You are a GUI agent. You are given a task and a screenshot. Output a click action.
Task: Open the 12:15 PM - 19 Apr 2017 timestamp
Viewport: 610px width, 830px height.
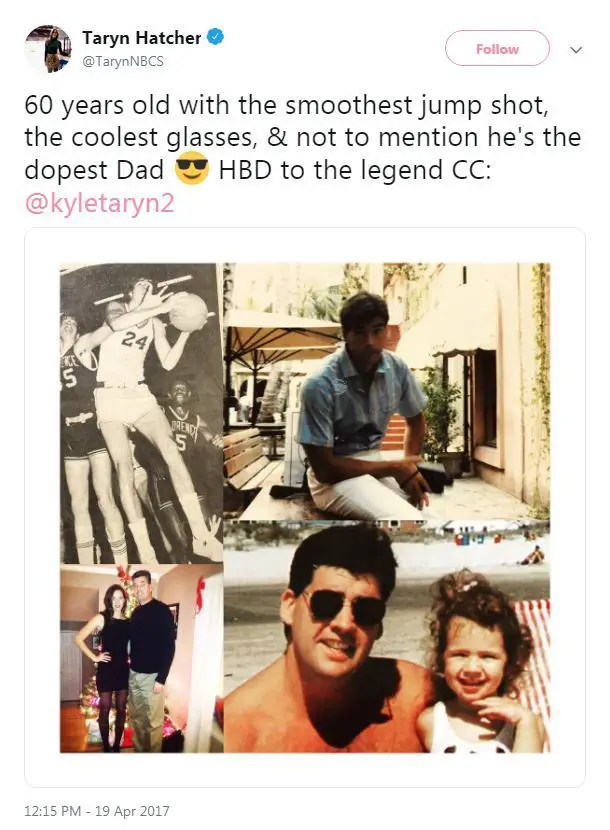[x=97, y=810]
